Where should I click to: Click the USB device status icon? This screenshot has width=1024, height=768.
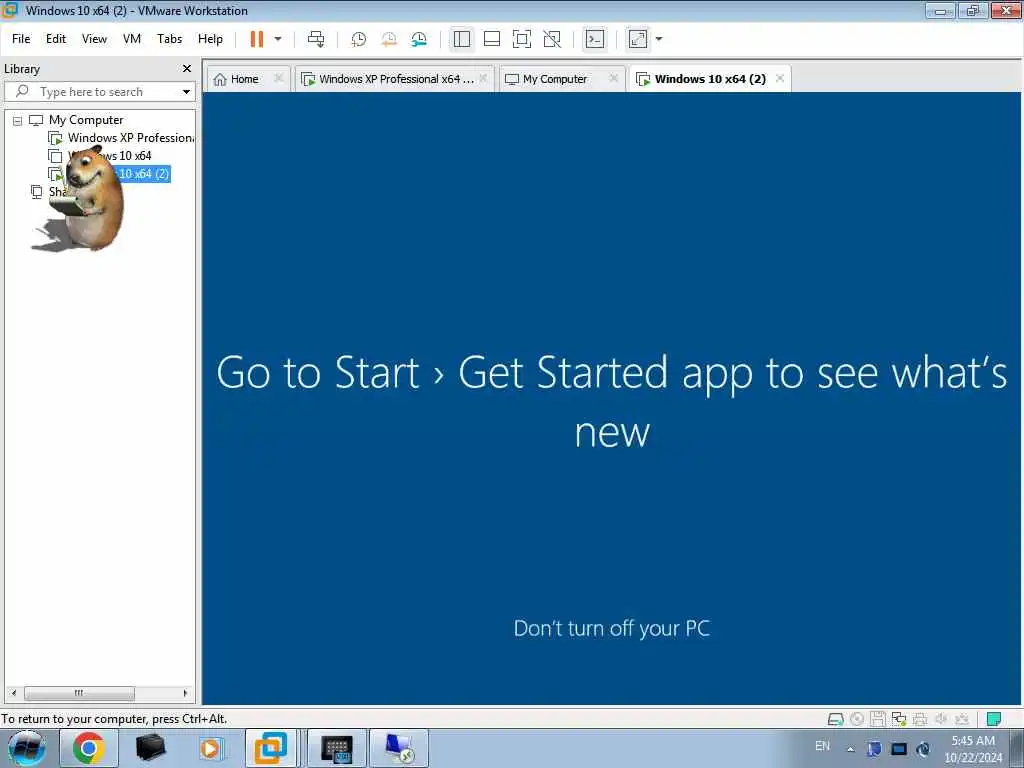[962, 719]
